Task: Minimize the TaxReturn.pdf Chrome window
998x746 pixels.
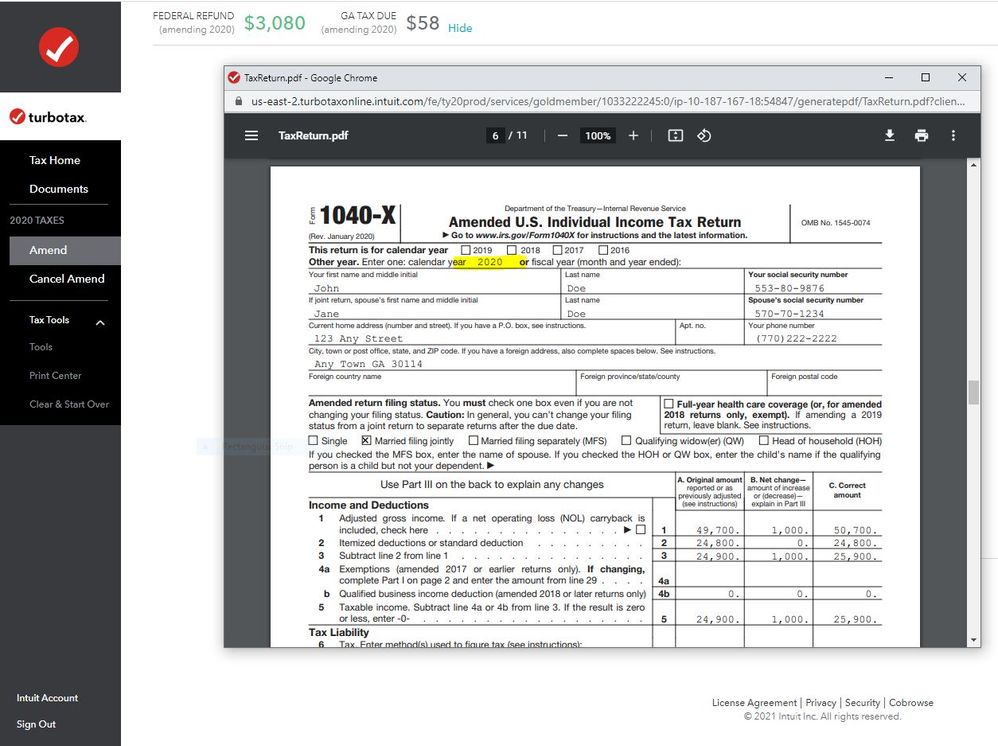Action: [x=889, y=78]
